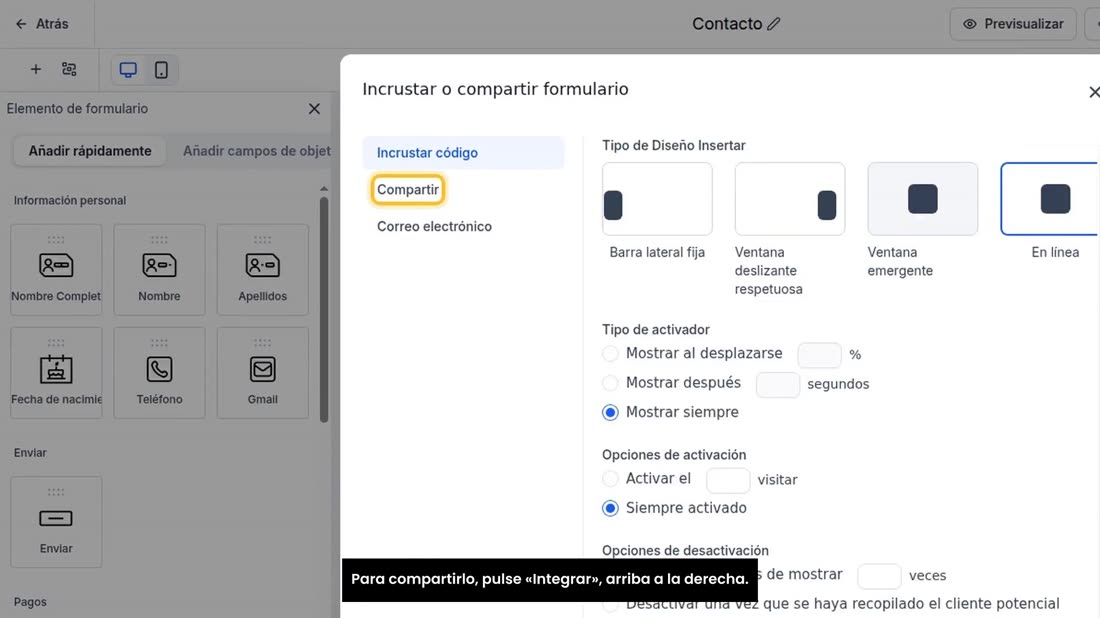
Task: Go back with the Atrás arrow
Action: coord(41,24)
